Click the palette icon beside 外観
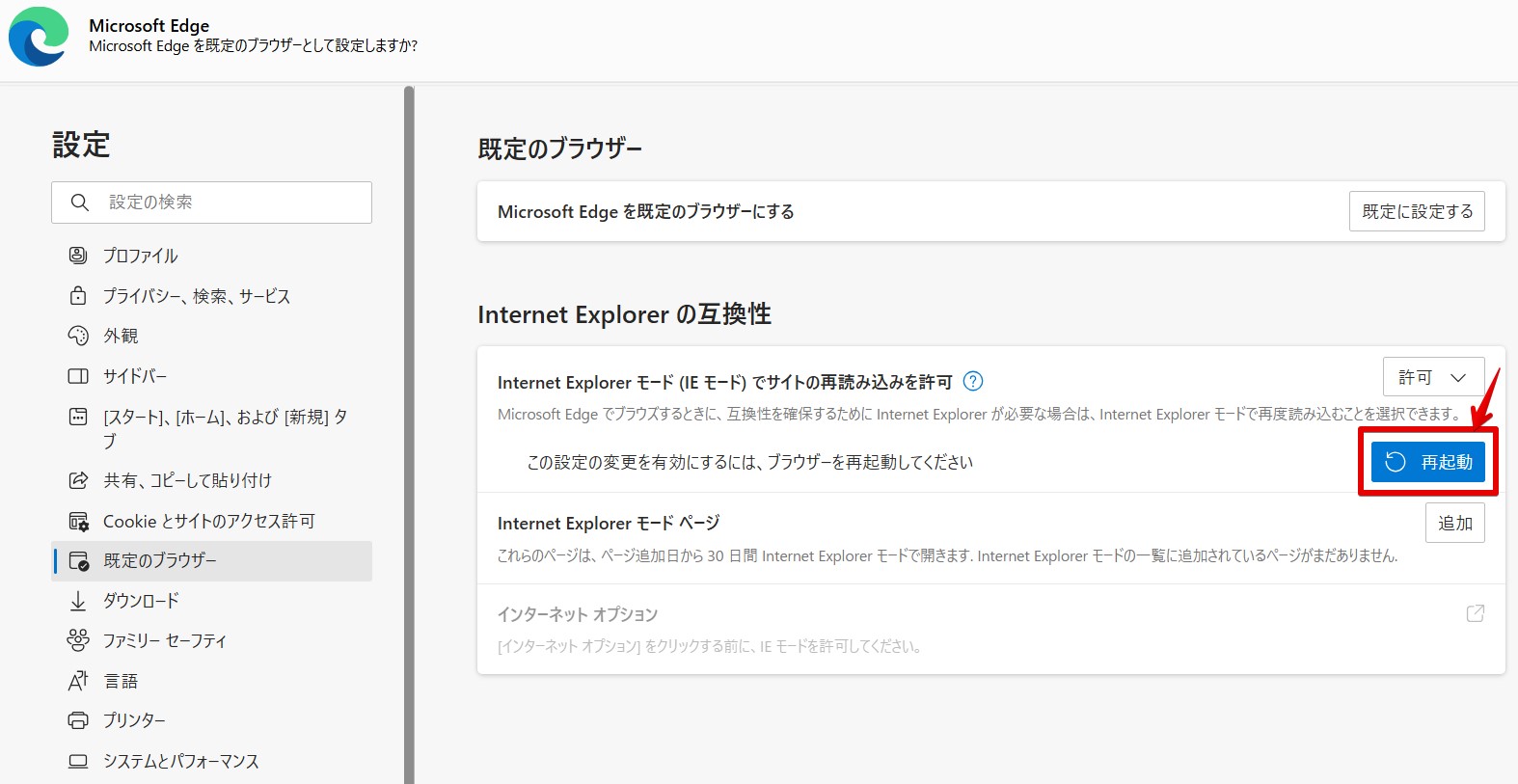The width and height of the screenshot is (1518, 784). pyautogui.click(x=78, y=336)
